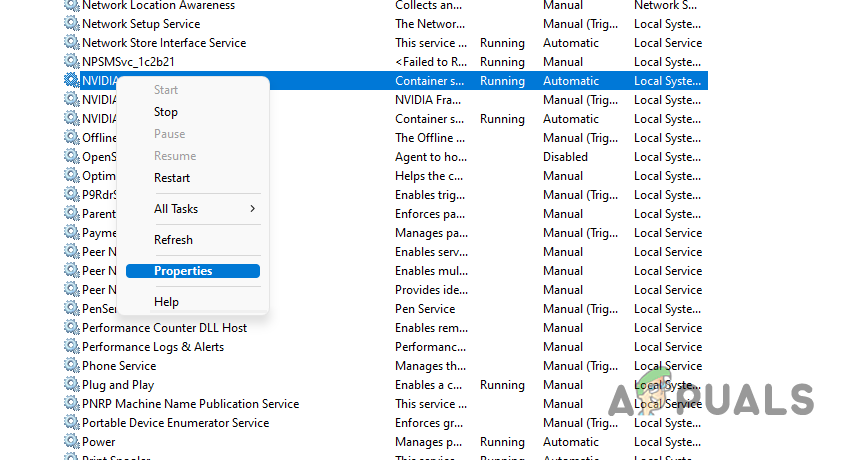Click gear icon of PenService row
855x460 pixels.
click(71, 308)
